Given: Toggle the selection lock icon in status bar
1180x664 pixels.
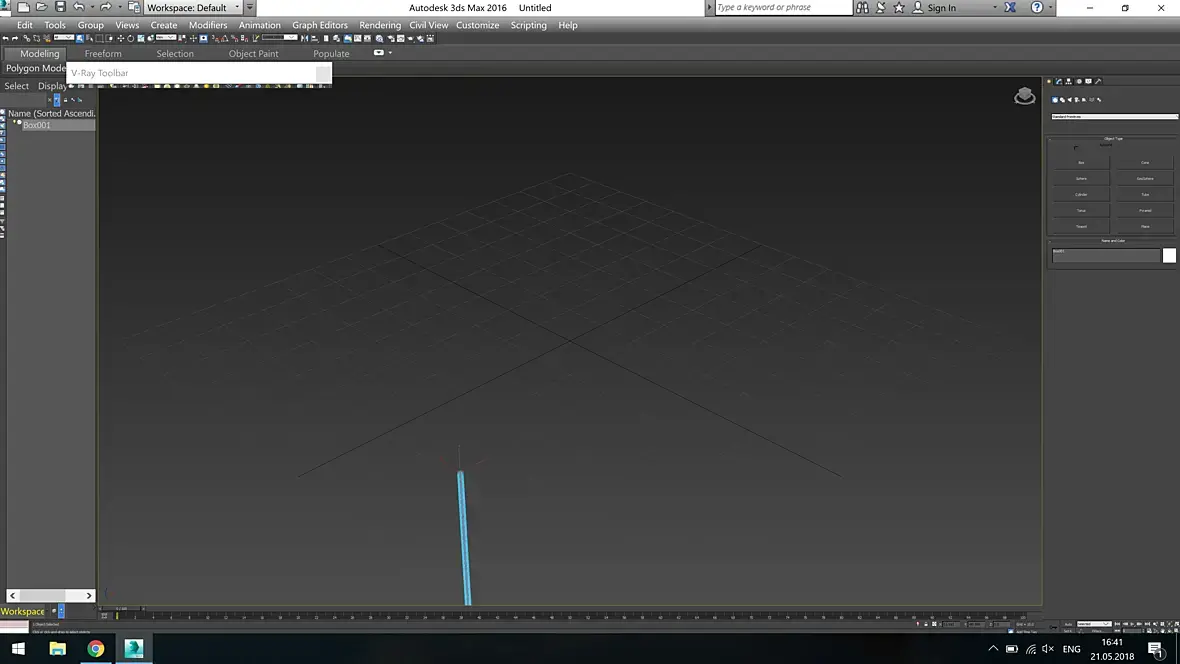Looking at the screenshot, I should point(926,624).
